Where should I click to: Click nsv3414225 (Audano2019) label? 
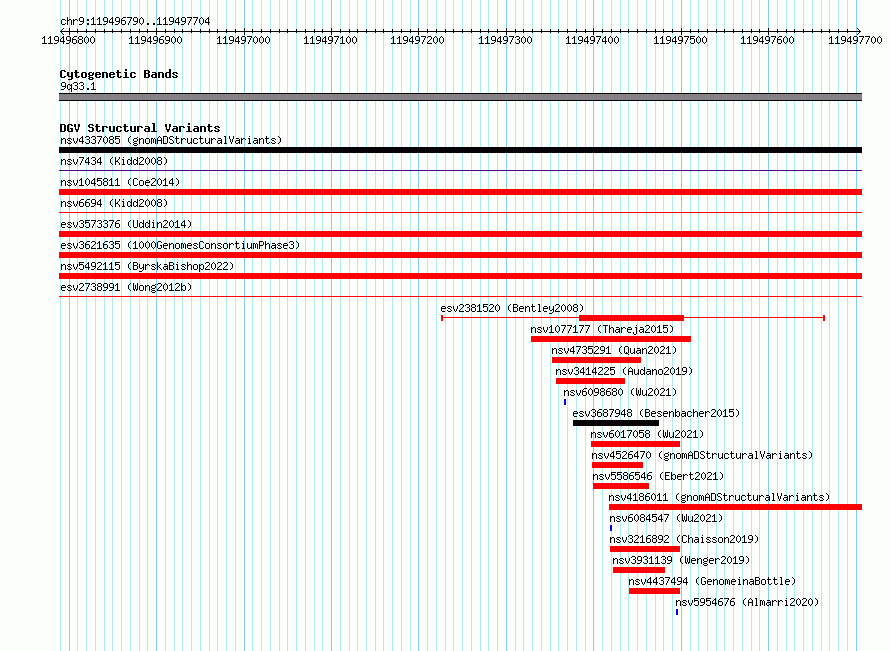[624, 371]
